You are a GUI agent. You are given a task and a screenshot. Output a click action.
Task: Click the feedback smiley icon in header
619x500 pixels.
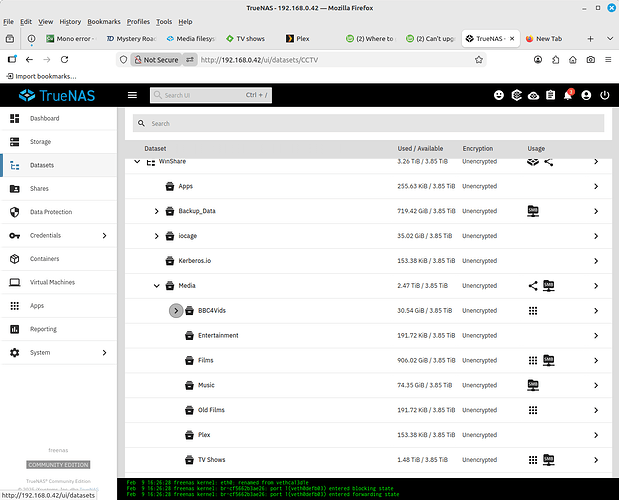pyautogui.click(x=499, y=95)
